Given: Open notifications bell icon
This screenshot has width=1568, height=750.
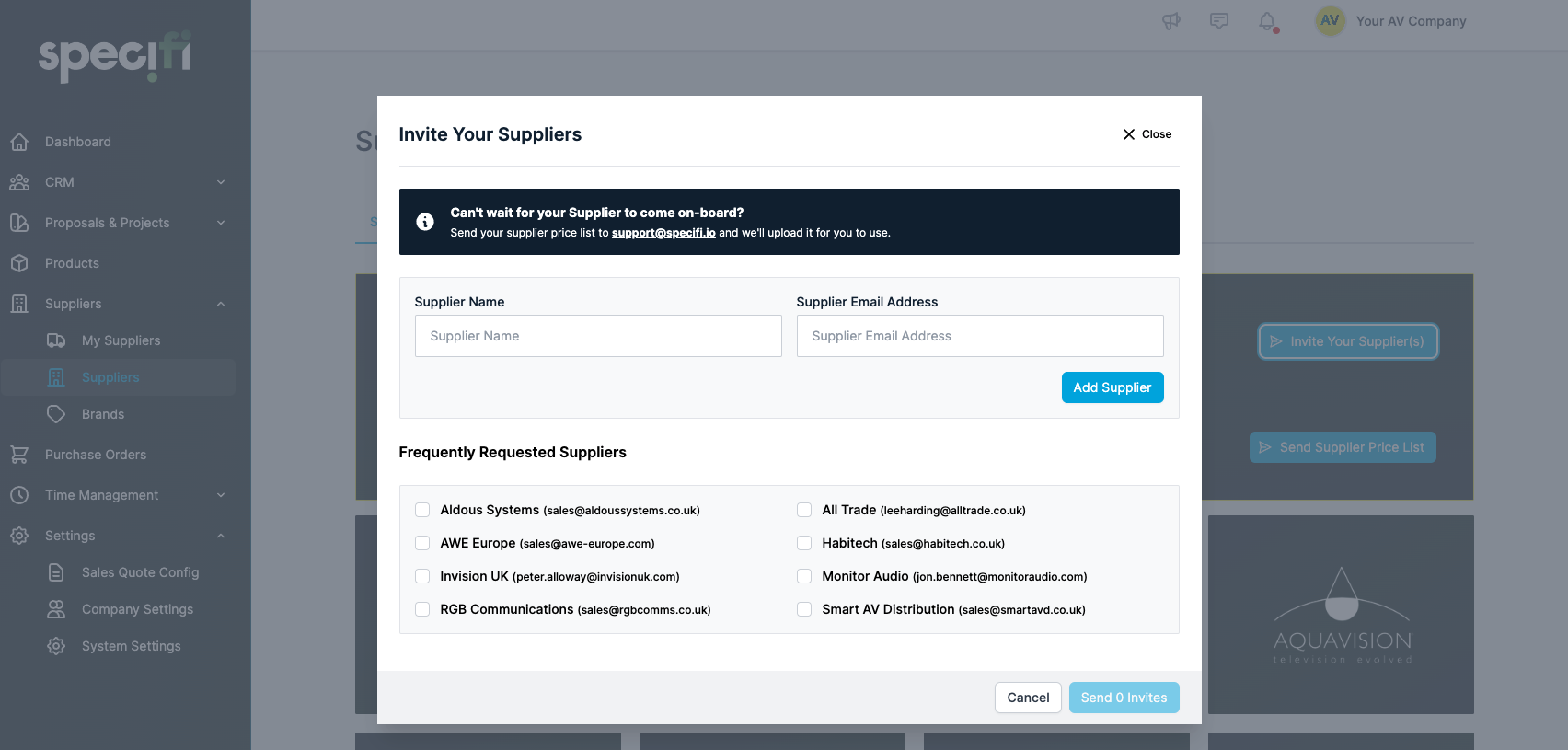Looking at the screenshot, I should (1268, 22).
